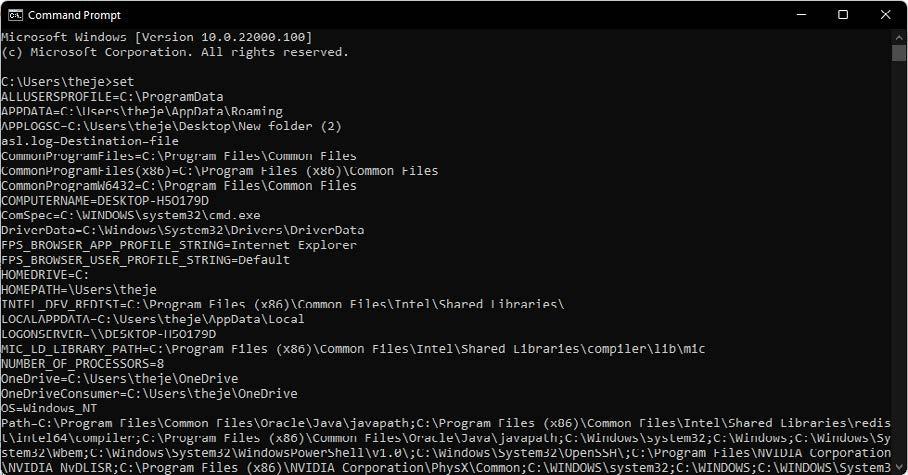Image resolution: width=908 pixels, height=475 pixels.
Task: Click the 'C:\Users\theje>set' prompt line
Action: (x=68, y=82)
